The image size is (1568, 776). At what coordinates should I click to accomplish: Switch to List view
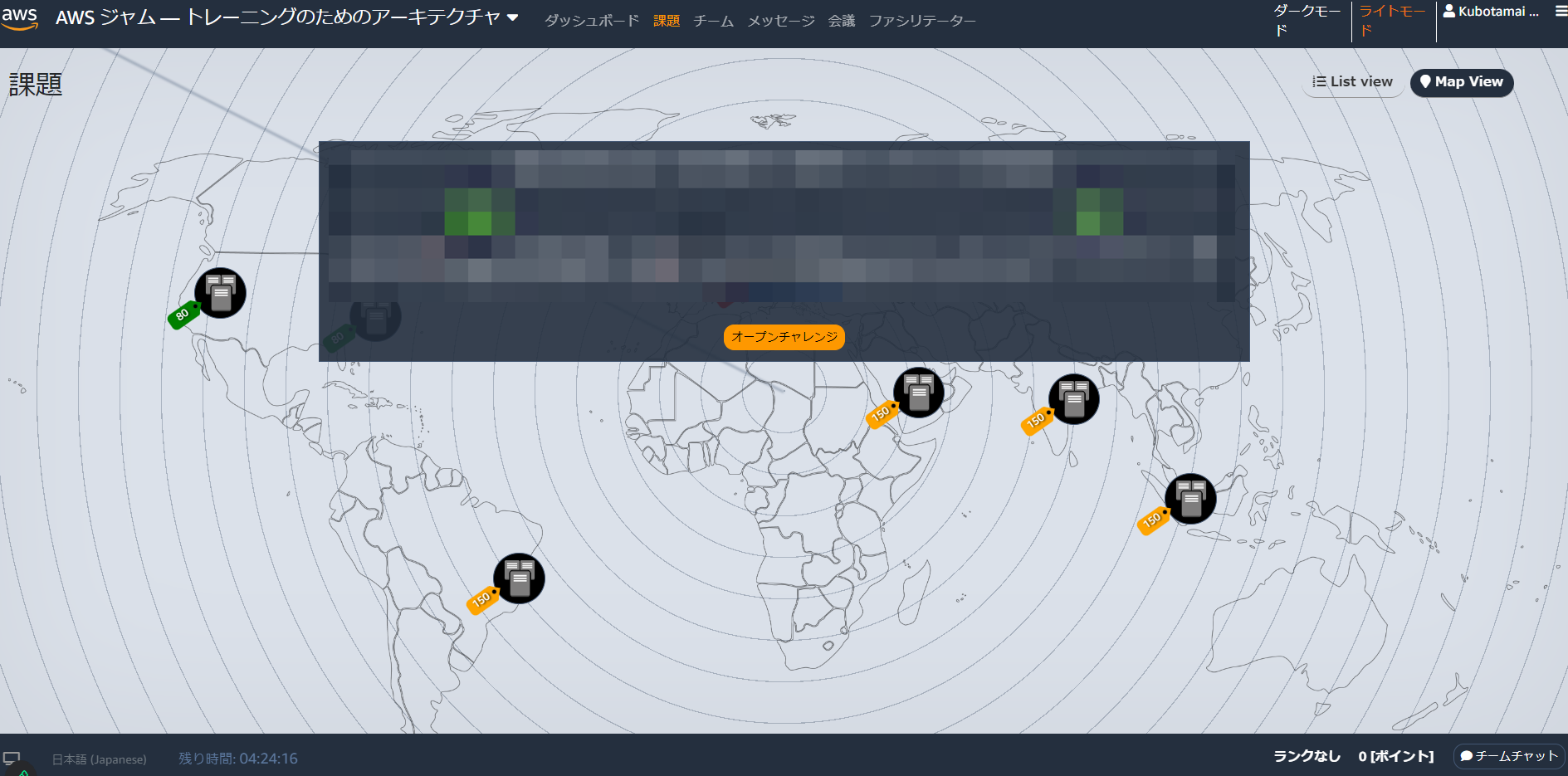(x=1352, y=81)
